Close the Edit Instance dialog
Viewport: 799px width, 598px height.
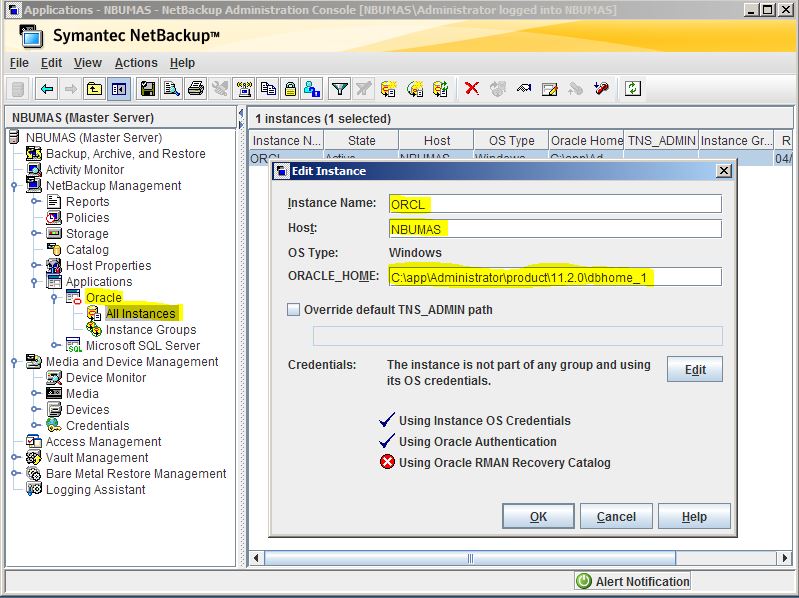(724, 171)
